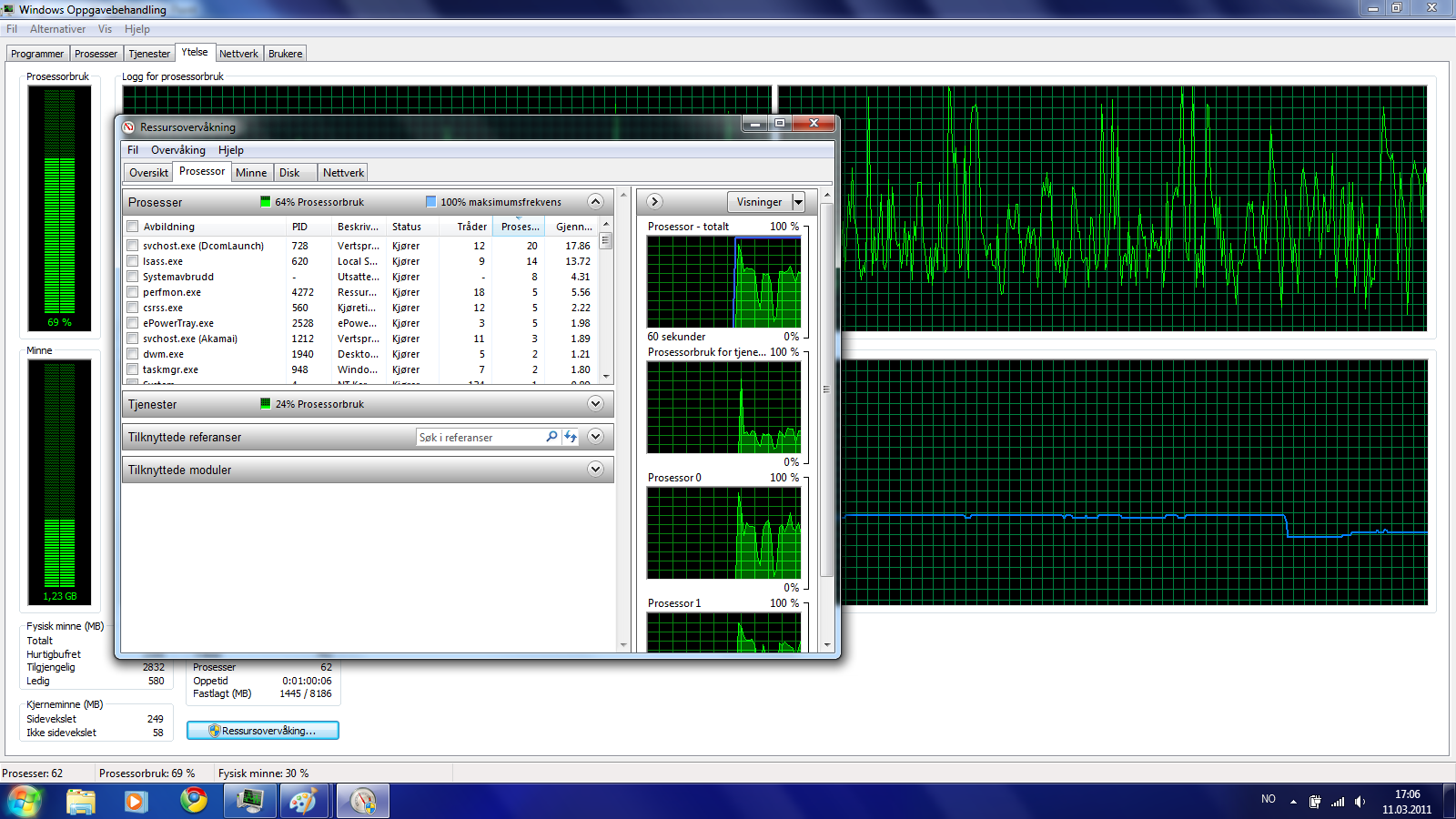Click the volume speaker tray icon

coord(1360,802)
